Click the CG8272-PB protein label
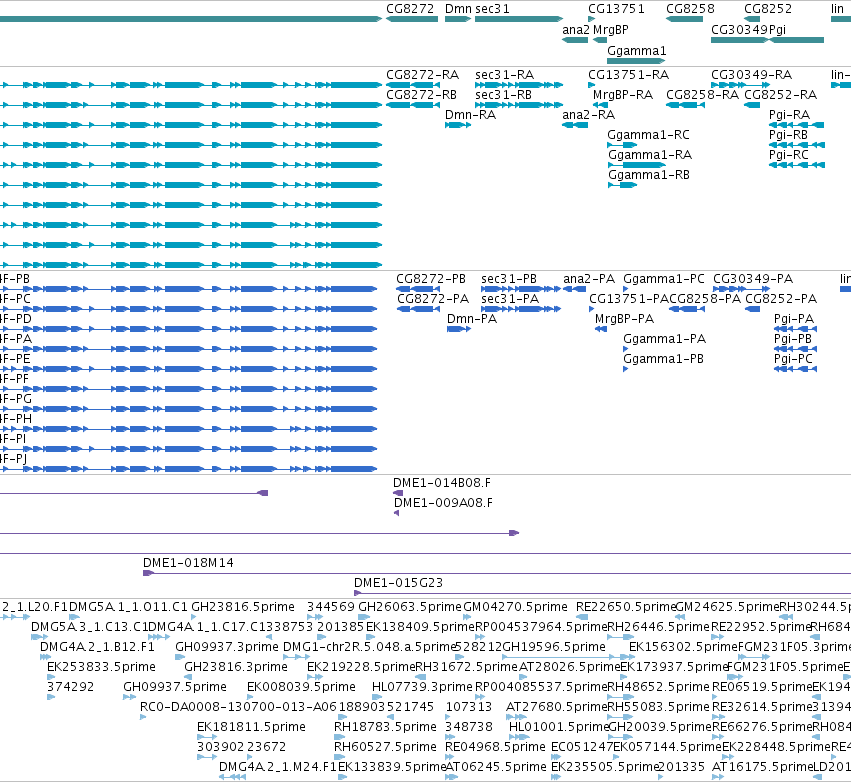The image size is (851, 782). (431, 278)
